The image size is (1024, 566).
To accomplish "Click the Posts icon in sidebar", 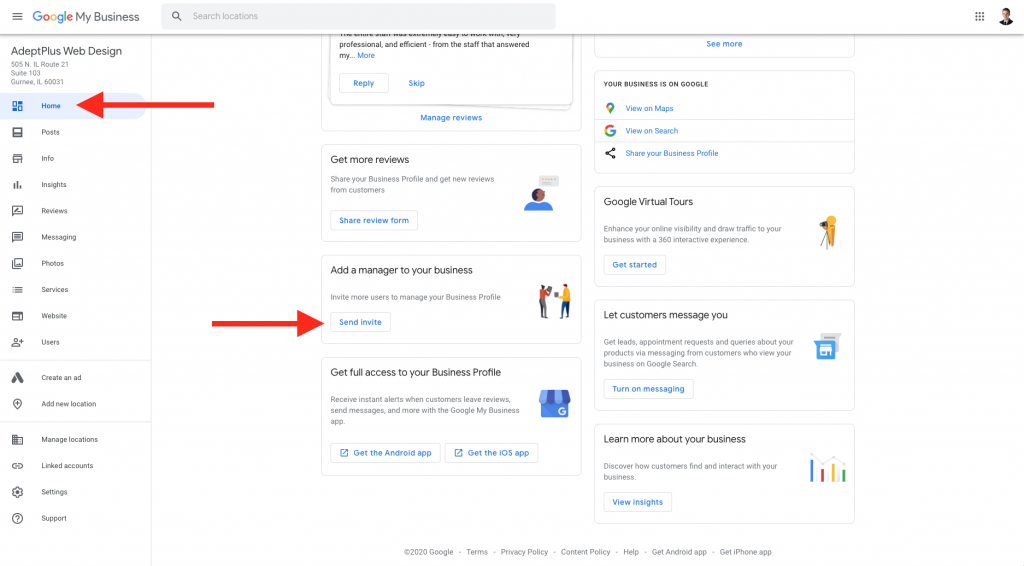I will tap(17, 132).
